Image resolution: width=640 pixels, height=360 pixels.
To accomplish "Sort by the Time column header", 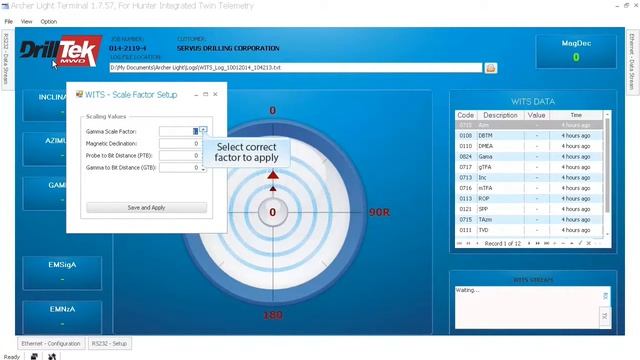I will tap(576, 115).
